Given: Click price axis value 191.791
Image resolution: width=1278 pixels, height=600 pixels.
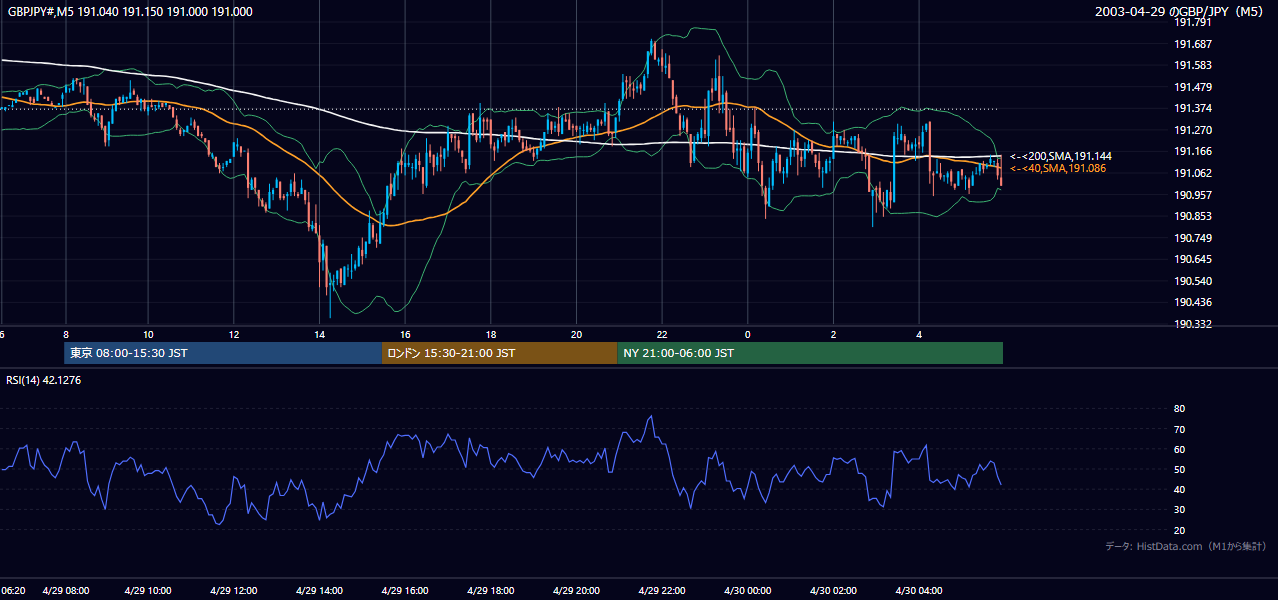Looking at the screenshot, I should 1192,22.
